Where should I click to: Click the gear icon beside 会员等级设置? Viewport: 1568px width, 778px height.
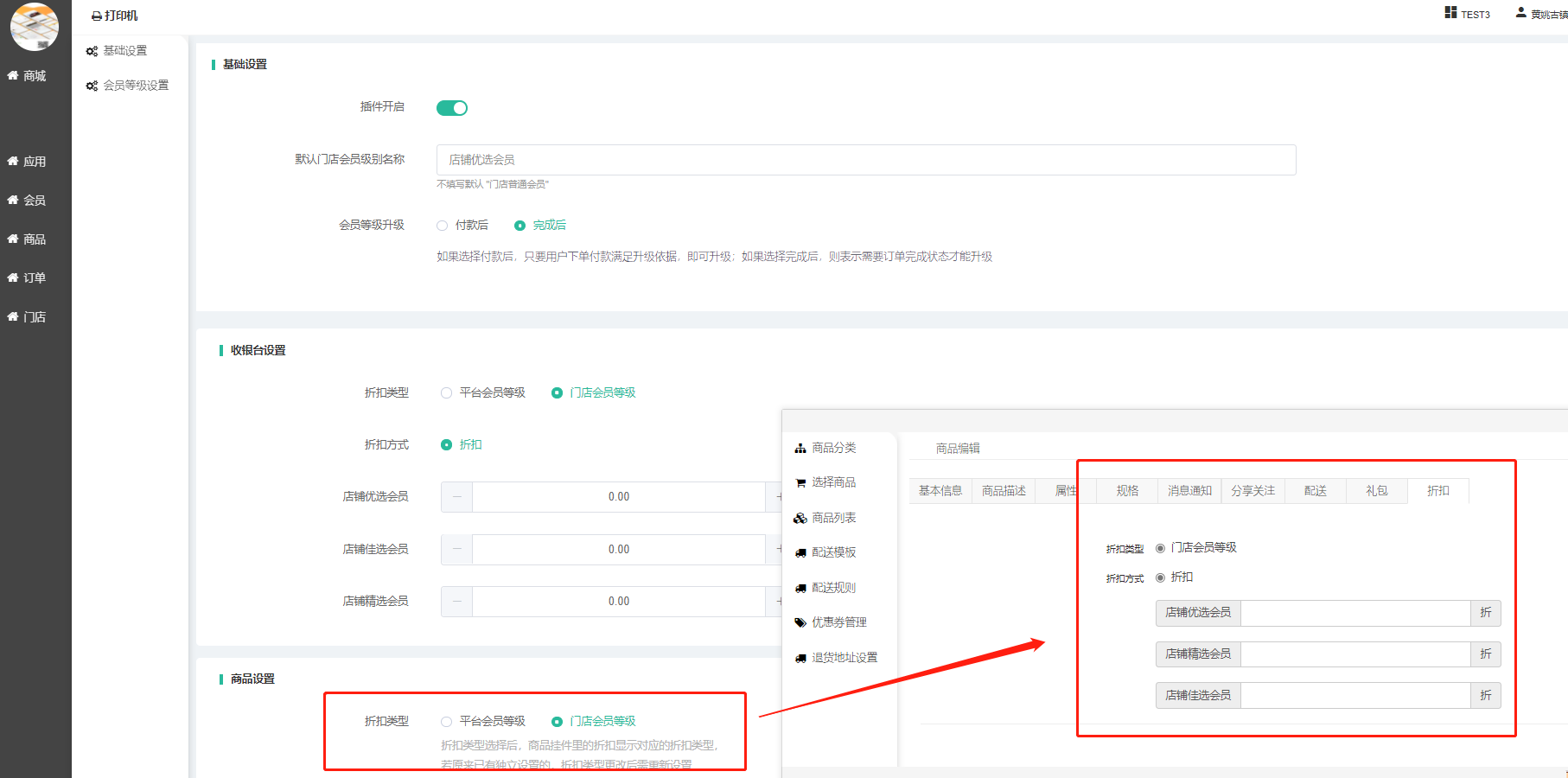[92, 86]
